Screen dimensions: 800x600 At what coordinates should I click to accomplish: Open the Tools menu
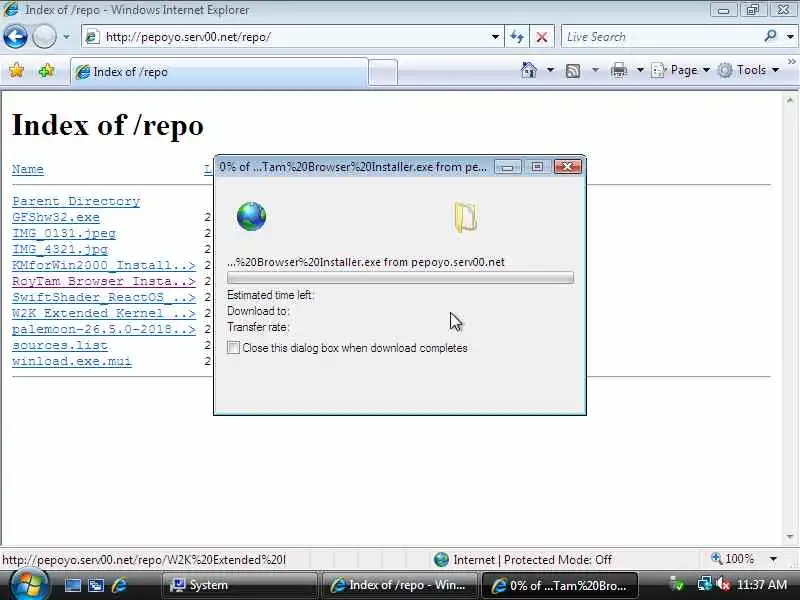point(748,70)
